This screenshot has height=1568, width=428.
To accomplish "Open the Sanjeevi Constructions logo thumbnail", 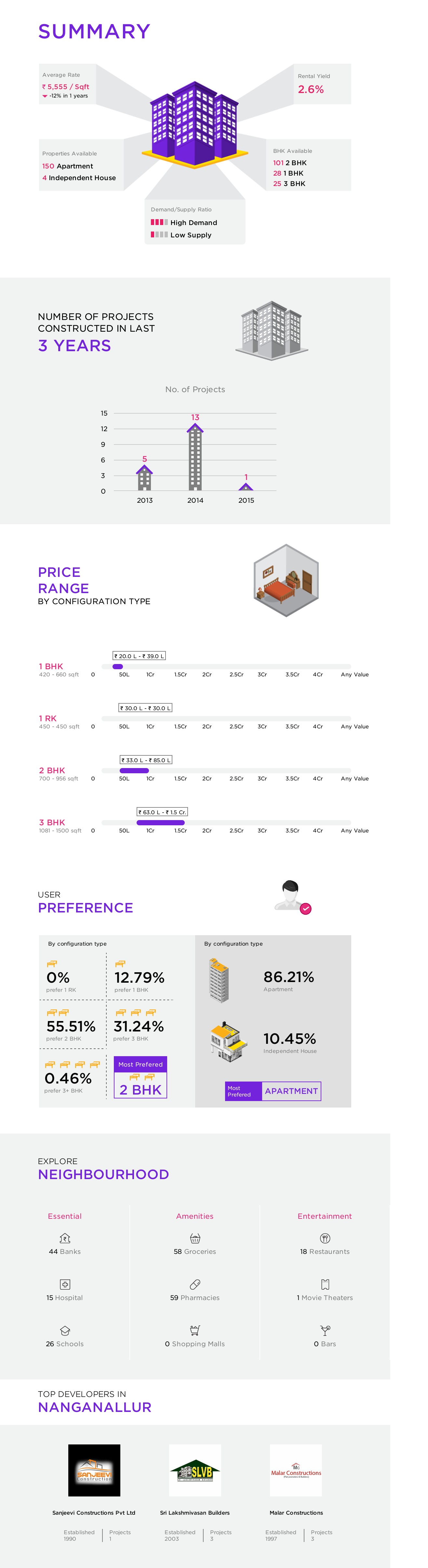I will 94,1470.
